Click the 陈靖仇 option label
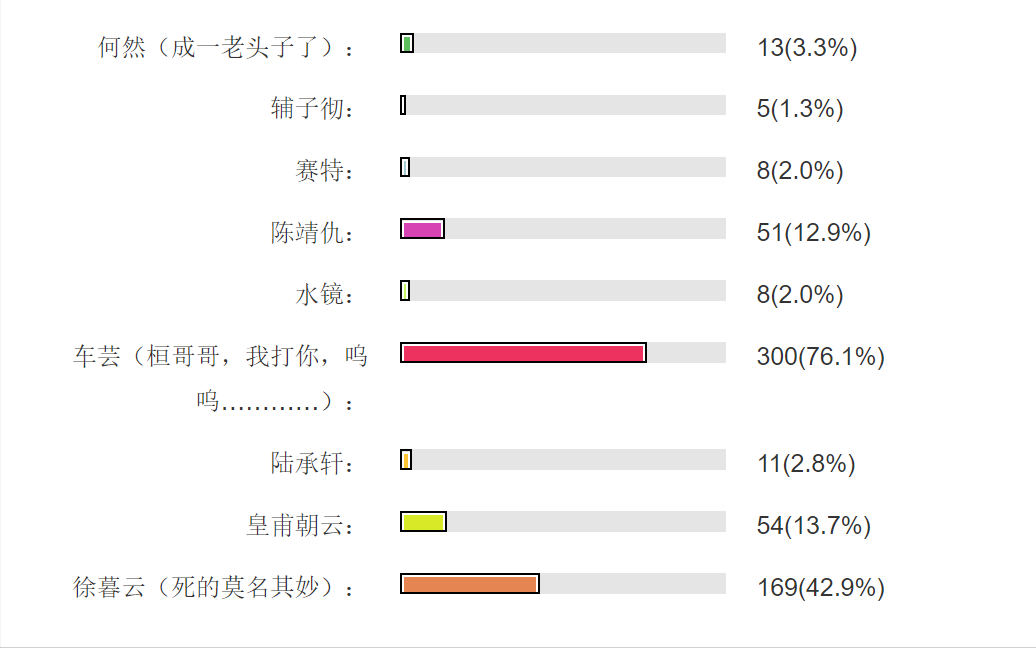Viewport: 1036px width, 648px height. click(x=312, y=233)
